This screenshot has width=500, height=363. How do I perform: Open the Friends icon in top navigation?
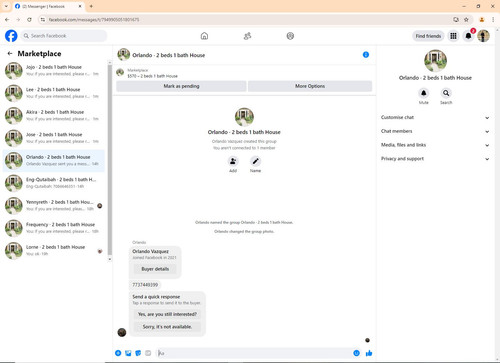[247, 36]
